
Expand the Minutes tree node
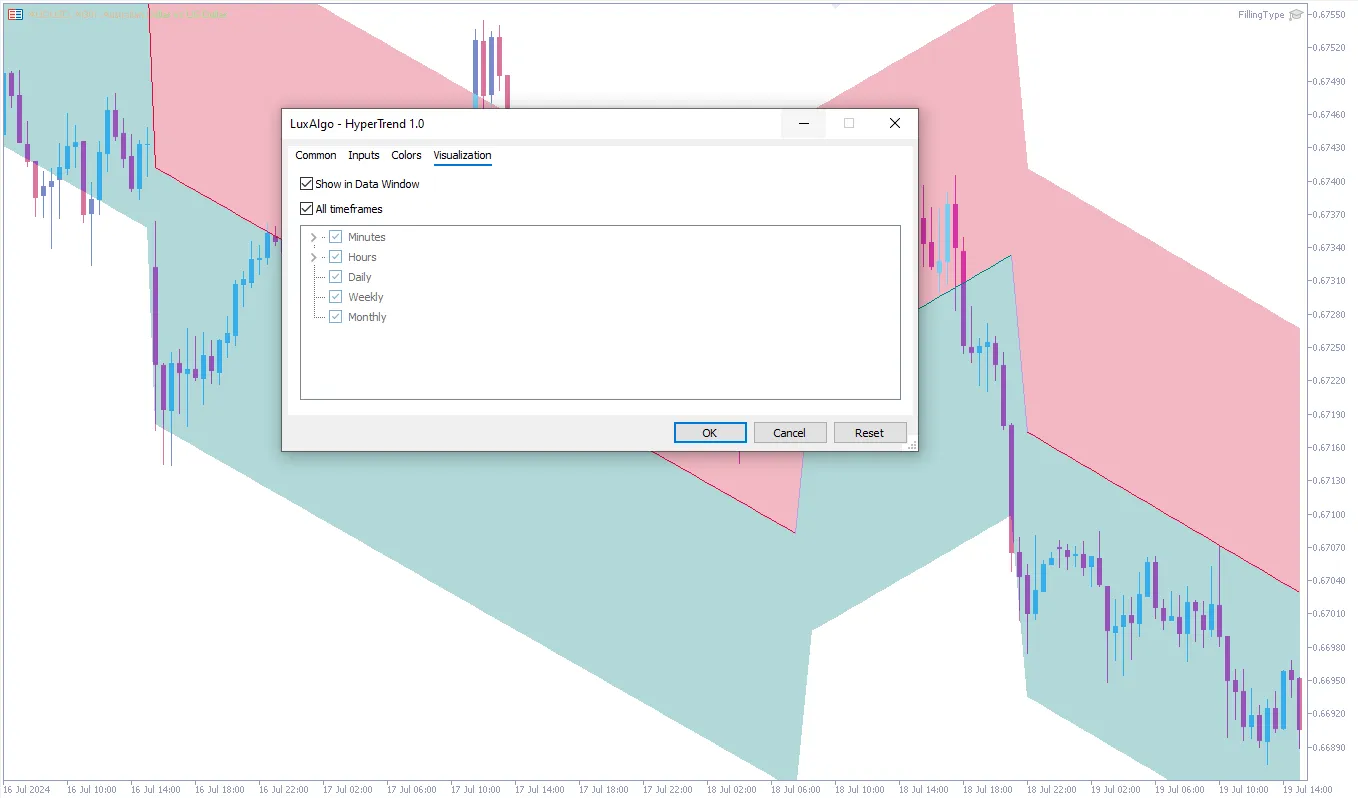[314, 237]
